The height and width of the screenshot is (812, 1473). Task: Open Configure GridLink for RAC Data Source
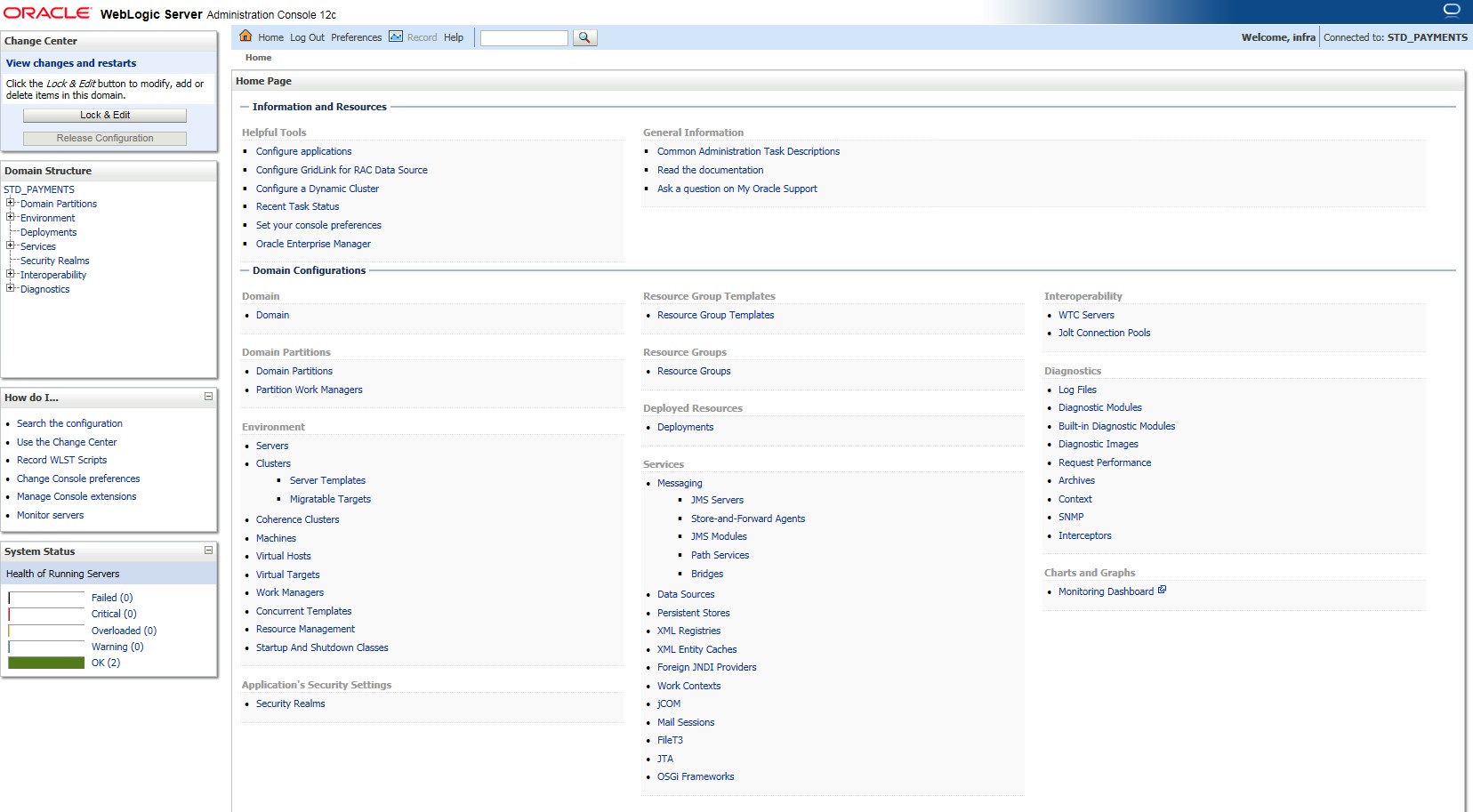click(x=342, y=170)
